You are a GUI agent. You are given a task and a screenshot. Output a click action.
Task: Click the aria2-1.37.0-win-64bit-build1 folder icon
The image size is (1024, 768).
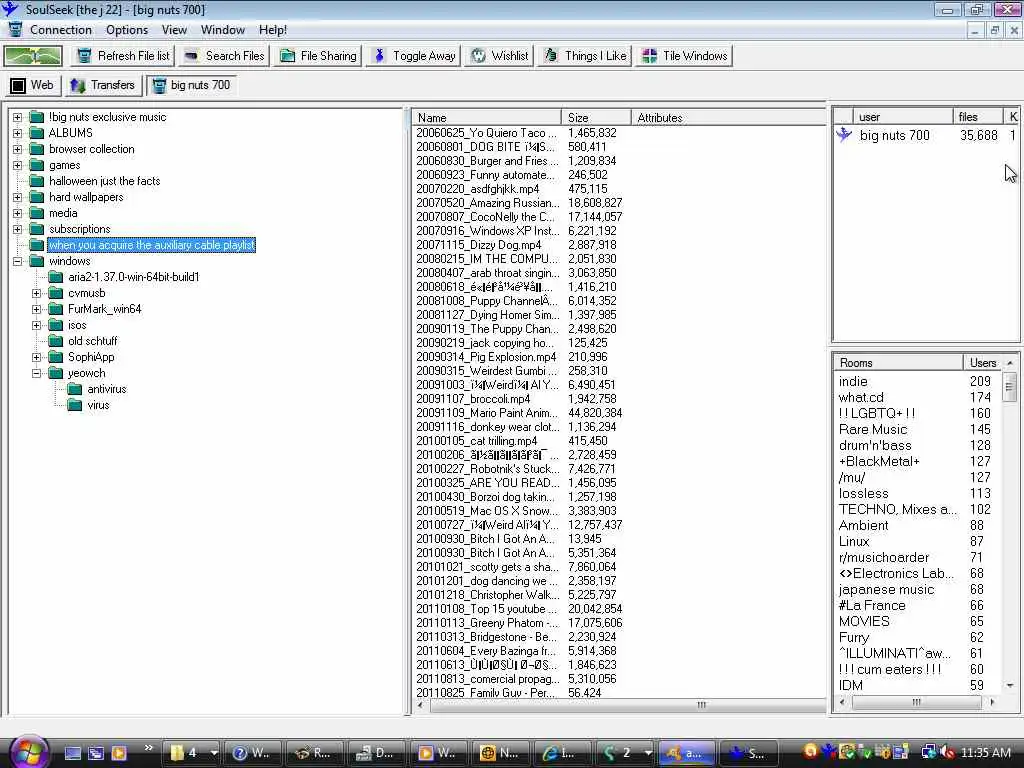[56, 277]
